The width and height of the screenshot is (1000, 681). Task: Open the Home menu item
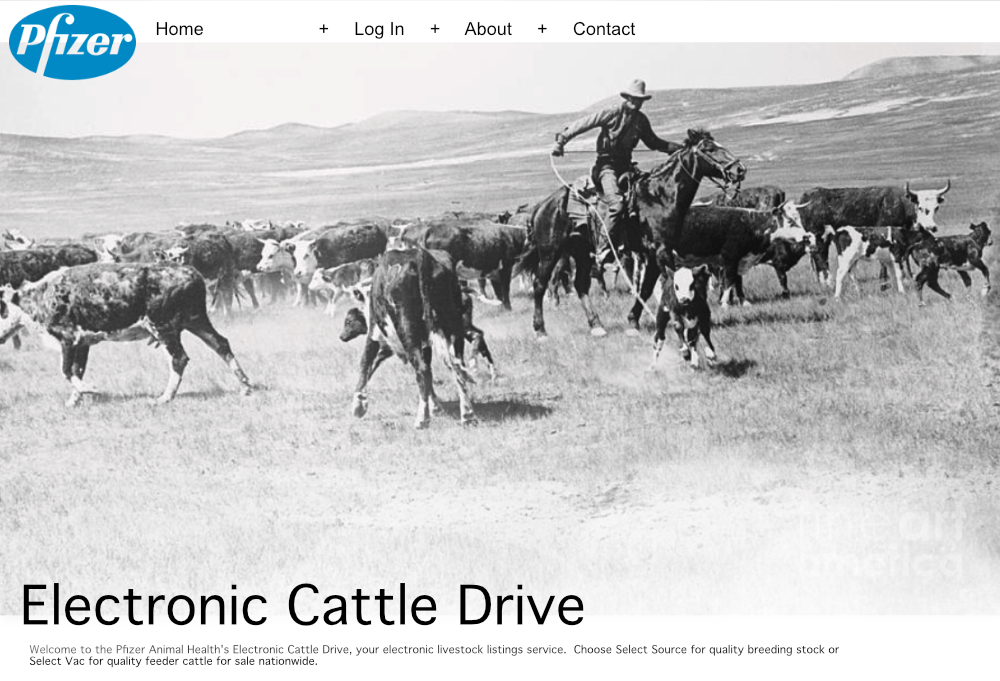click(179, 29)
